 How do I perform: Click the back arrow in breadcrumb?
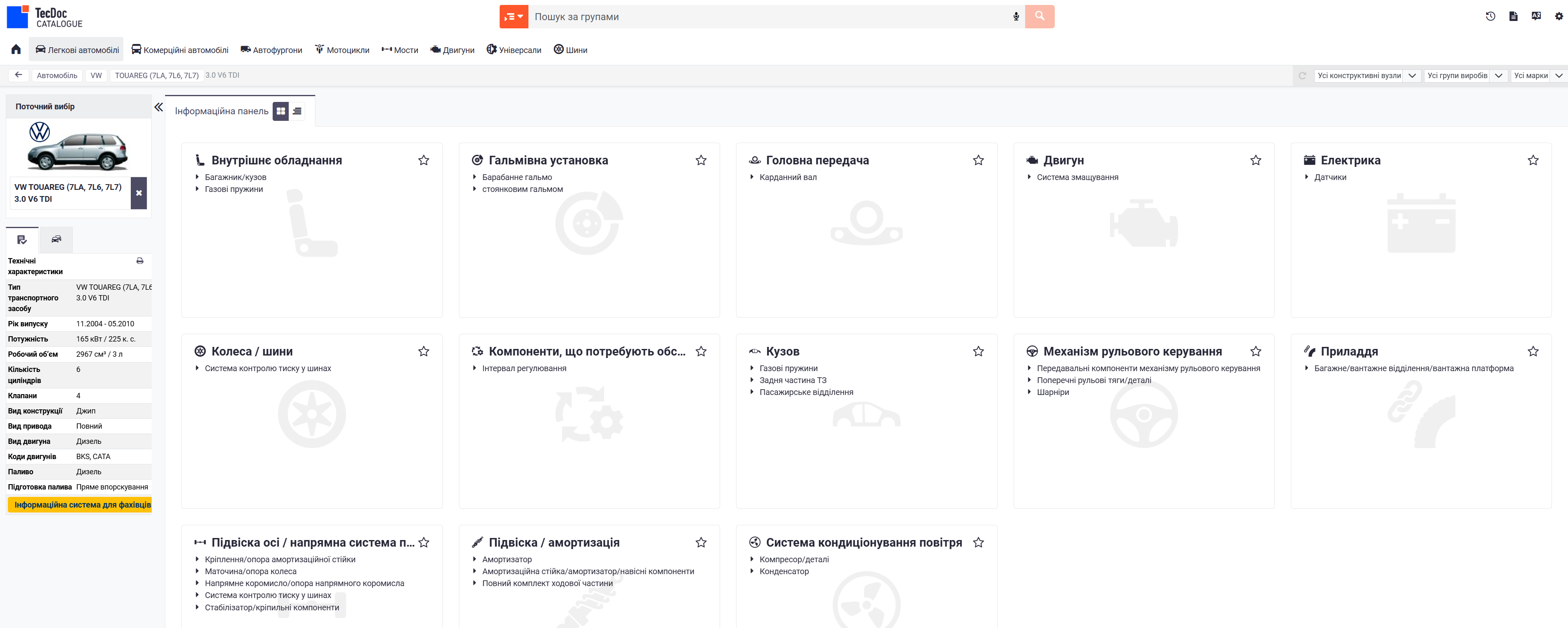pyautogui.click(x=19, y=75)
